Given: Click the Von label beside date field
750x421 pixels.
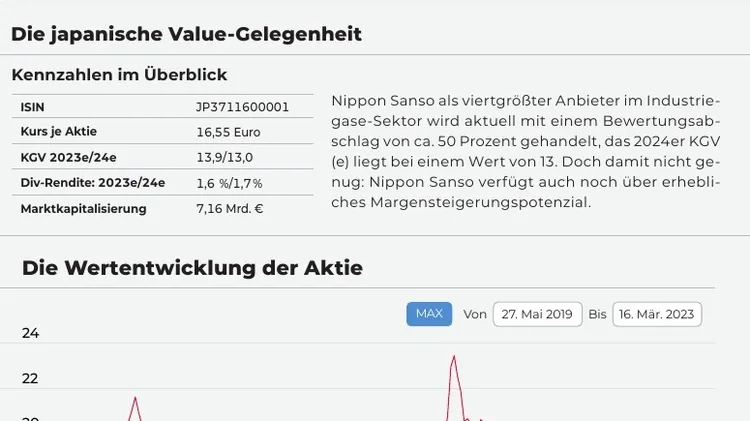Looking at the screenshot, I should pyautogui.click(x=474, y=314).
